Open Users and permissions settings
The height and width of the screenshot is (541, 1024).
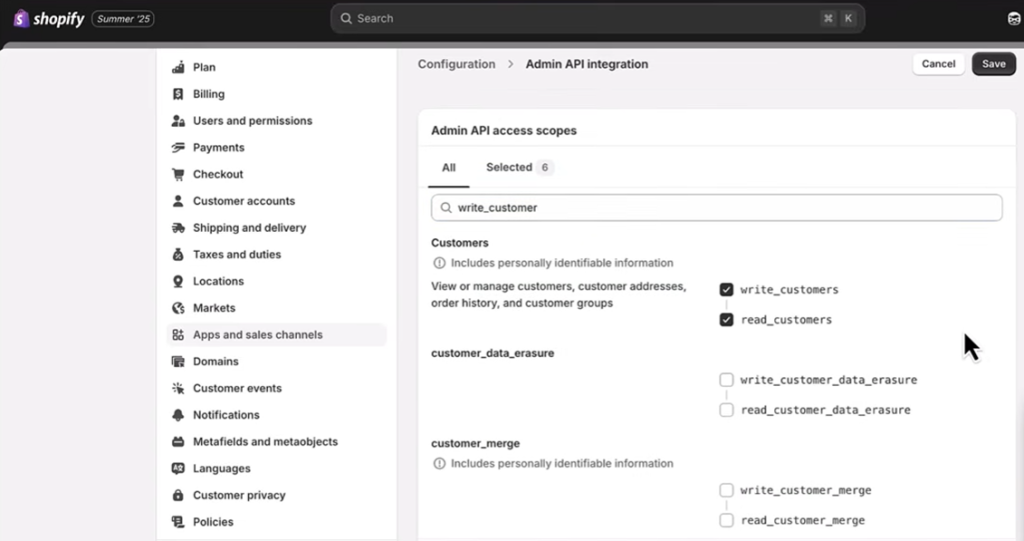[253, 121]
